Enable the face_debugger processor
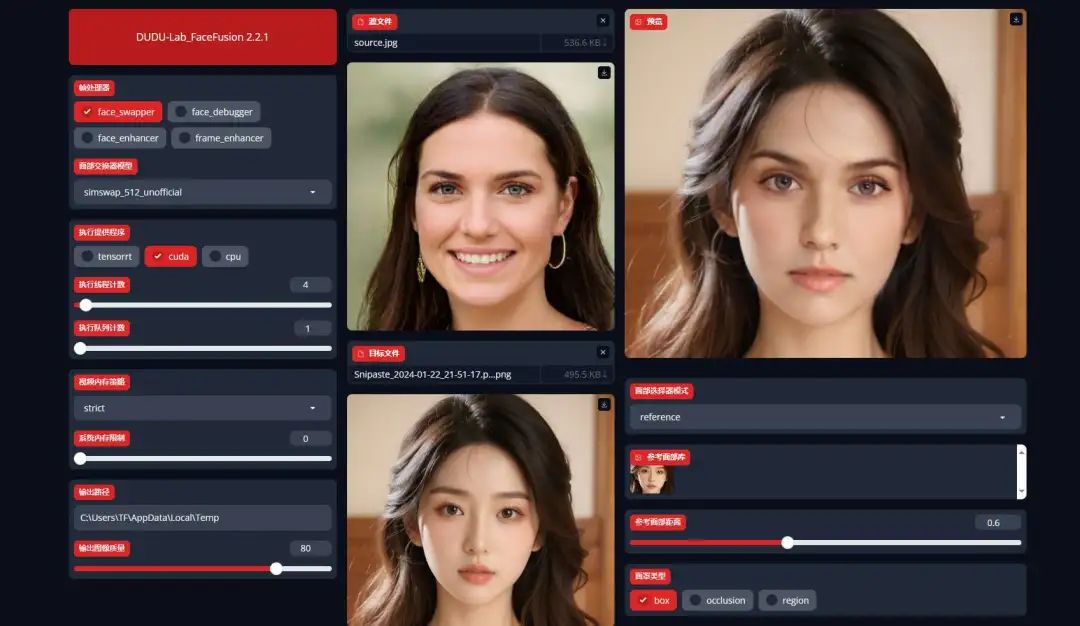Screen dimensions: 1080x626 coord(214,112)
